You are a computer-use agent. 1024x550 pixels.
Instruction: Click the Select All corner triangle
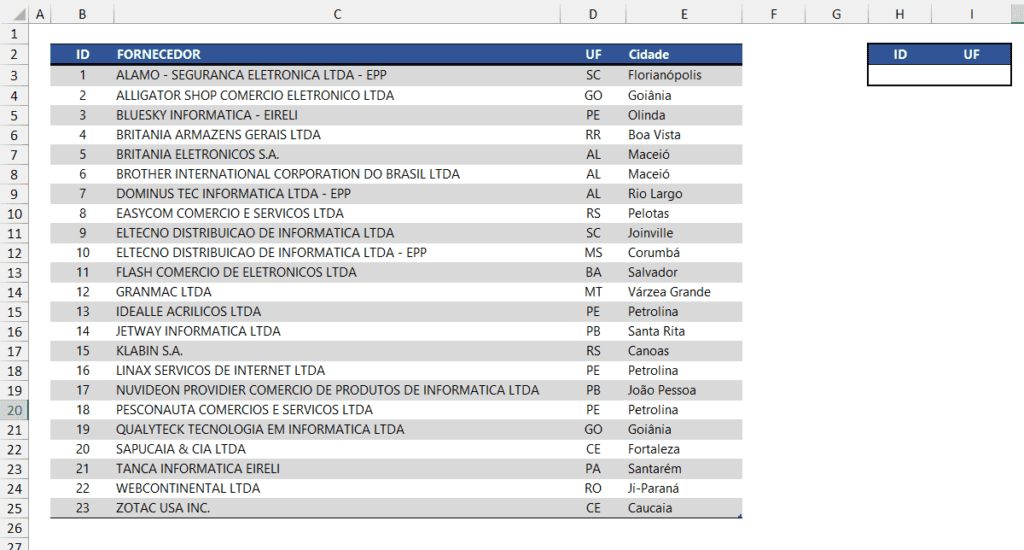tap(19, 14)
